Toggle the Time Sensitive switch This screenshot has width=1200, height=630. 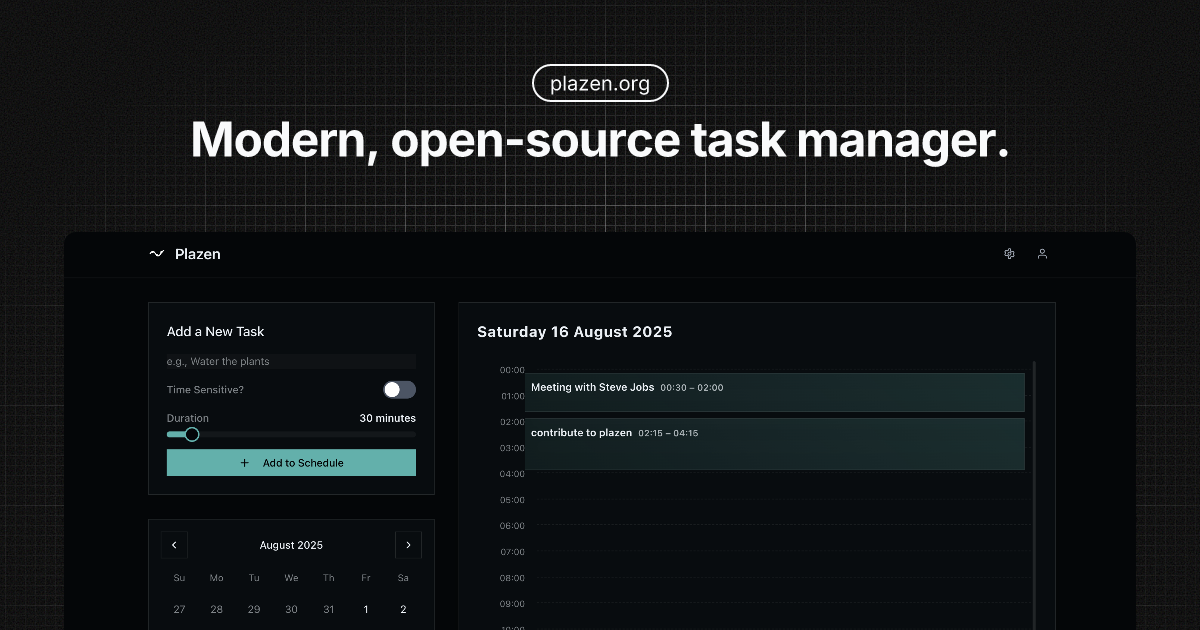coord(399,390)
